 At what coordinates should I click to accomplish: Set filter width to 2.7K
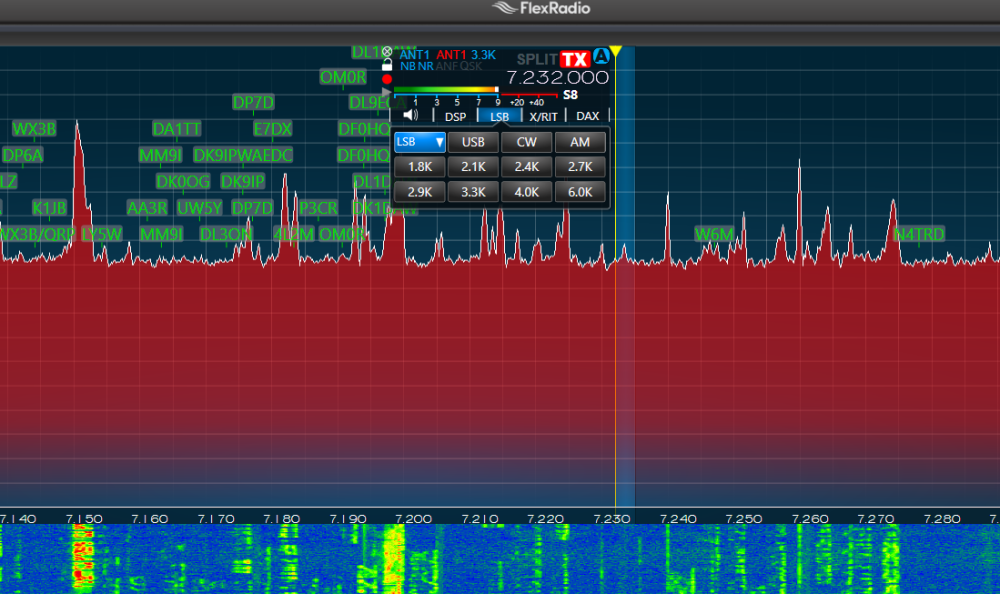(580, 167)
